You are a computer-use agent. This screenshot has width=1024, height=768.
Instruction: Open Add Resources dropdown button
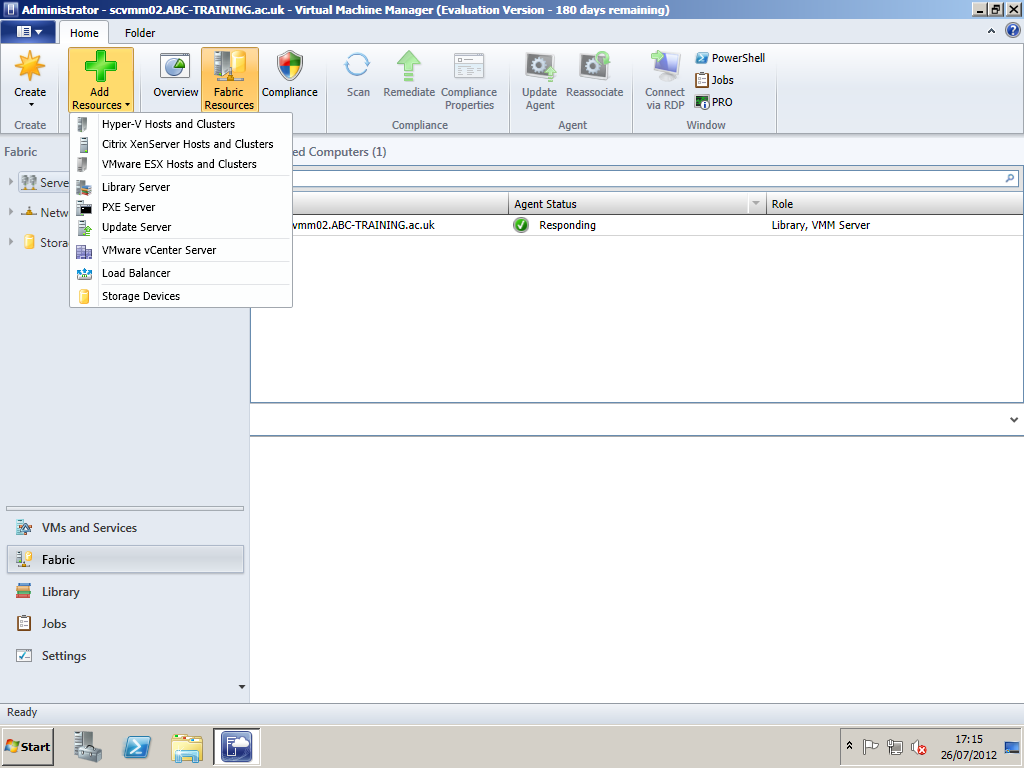pos(101,80)
